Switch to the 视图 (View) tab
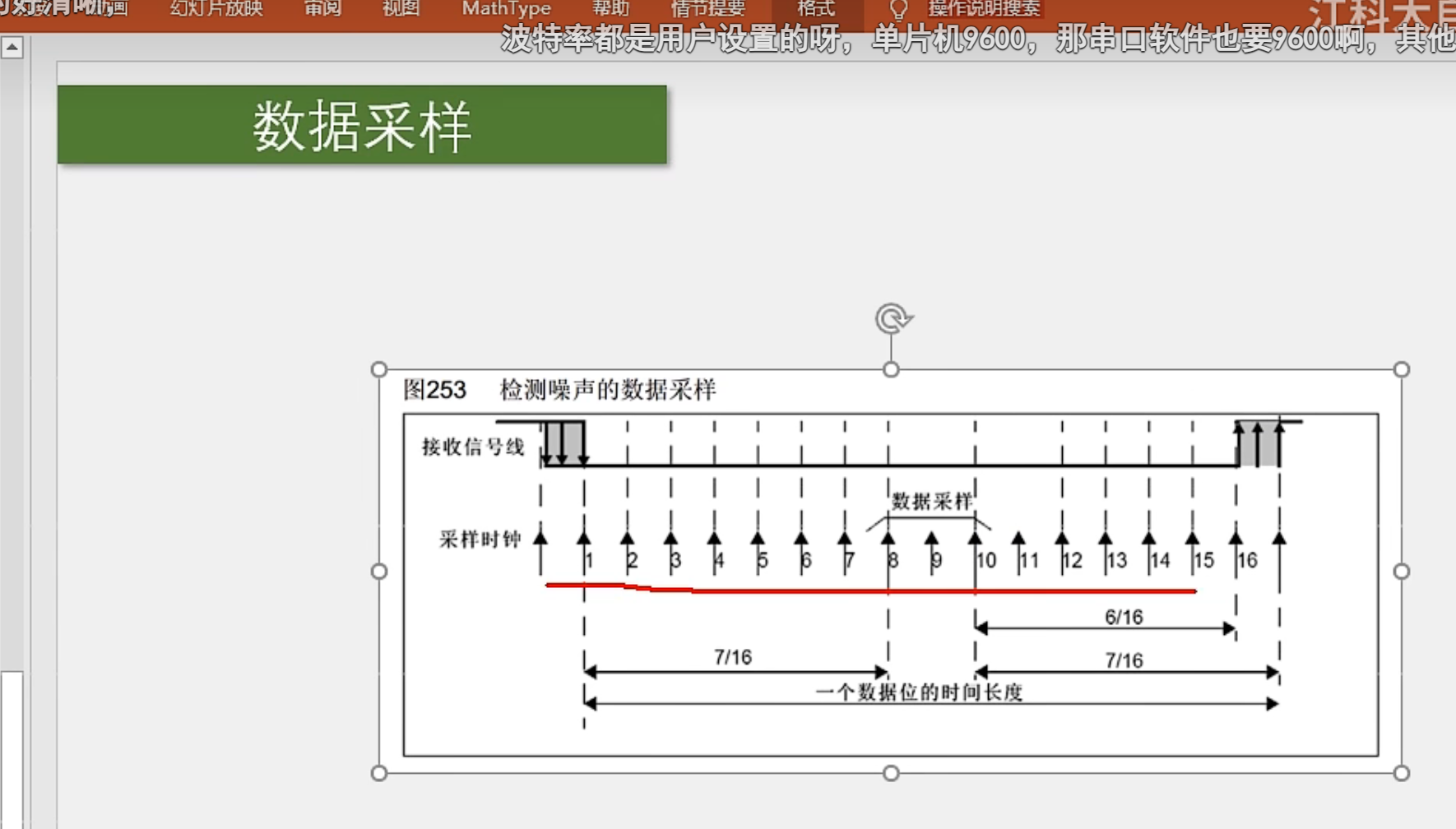The image size is (1456, 829). pyautogui.click(x=399, y=10)
